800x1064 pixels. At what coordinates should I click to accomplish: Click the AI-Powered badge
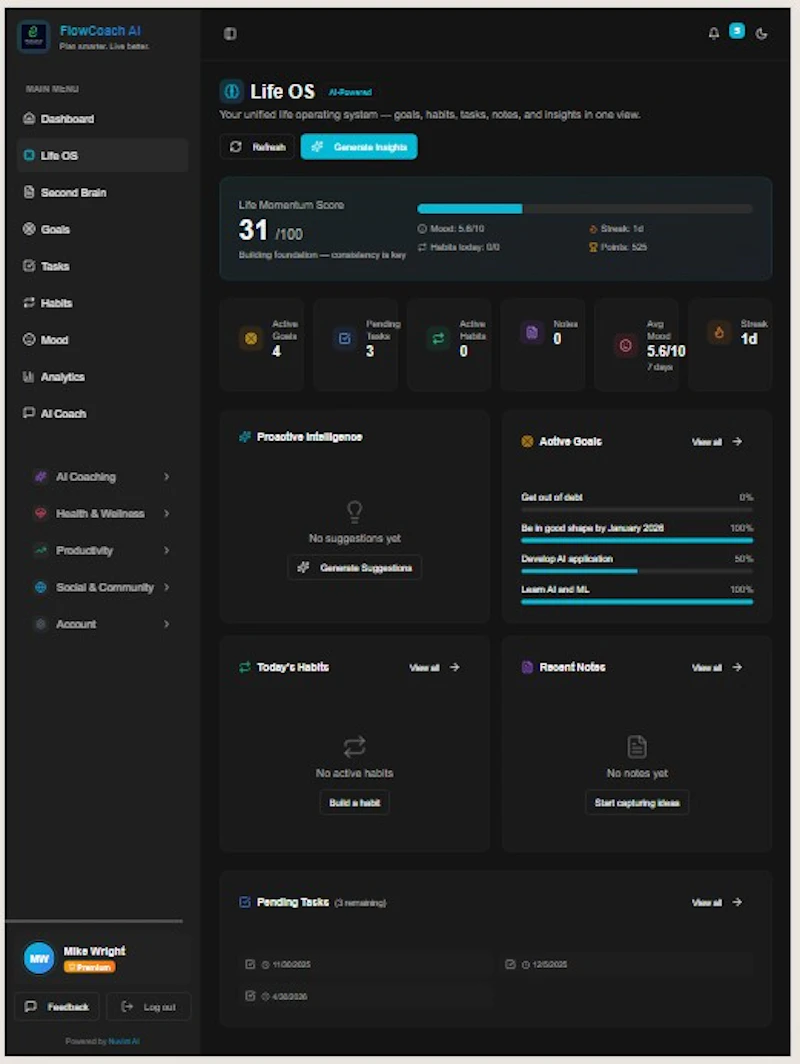(x=350, y=92)
